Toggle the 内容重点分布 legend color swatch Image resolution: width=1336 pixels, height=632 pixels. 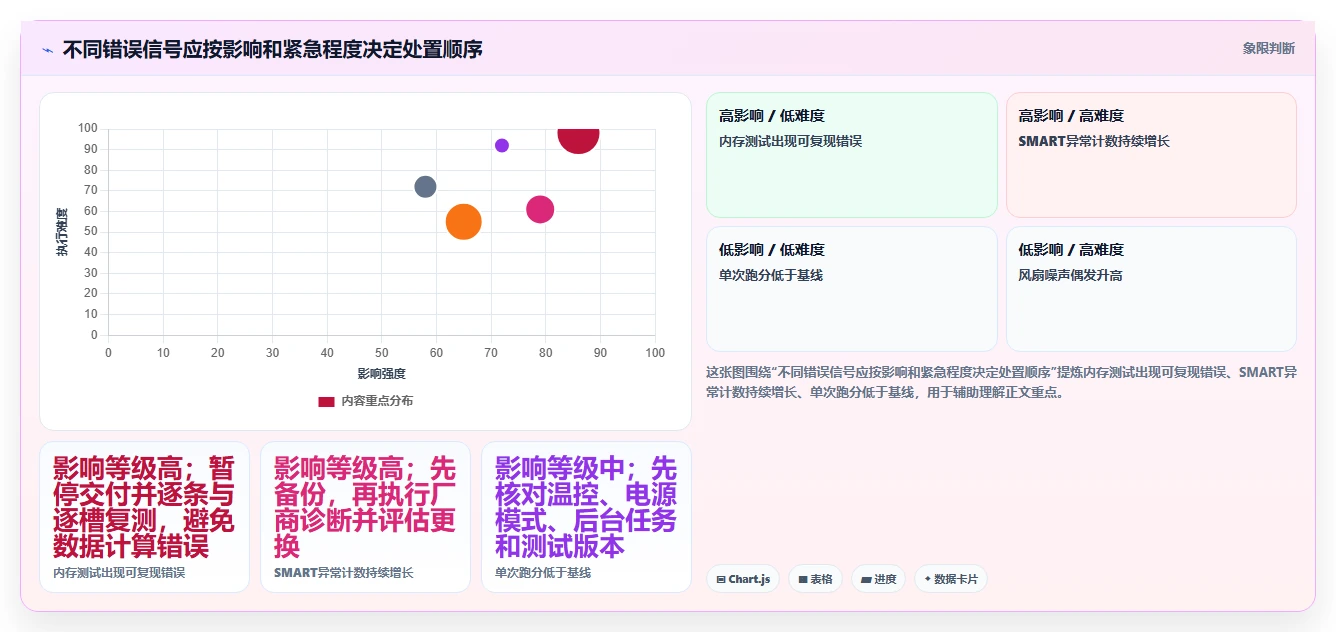[326, 401]
